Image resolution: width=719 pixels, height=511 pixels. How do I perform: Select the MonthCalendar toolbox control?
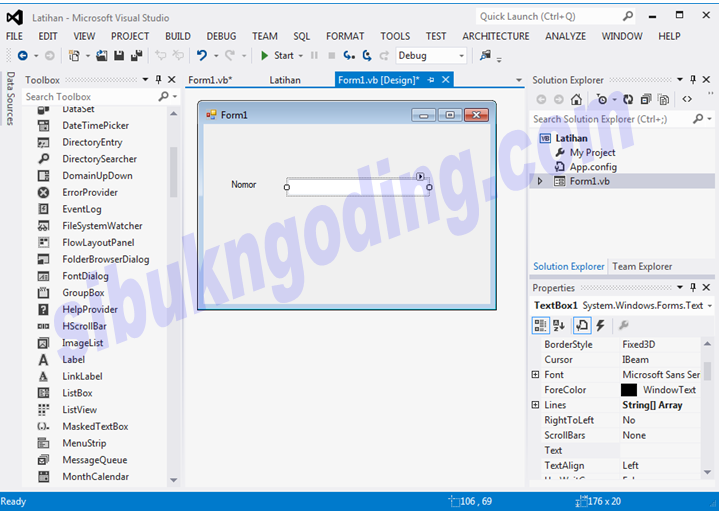click(95, 477)
